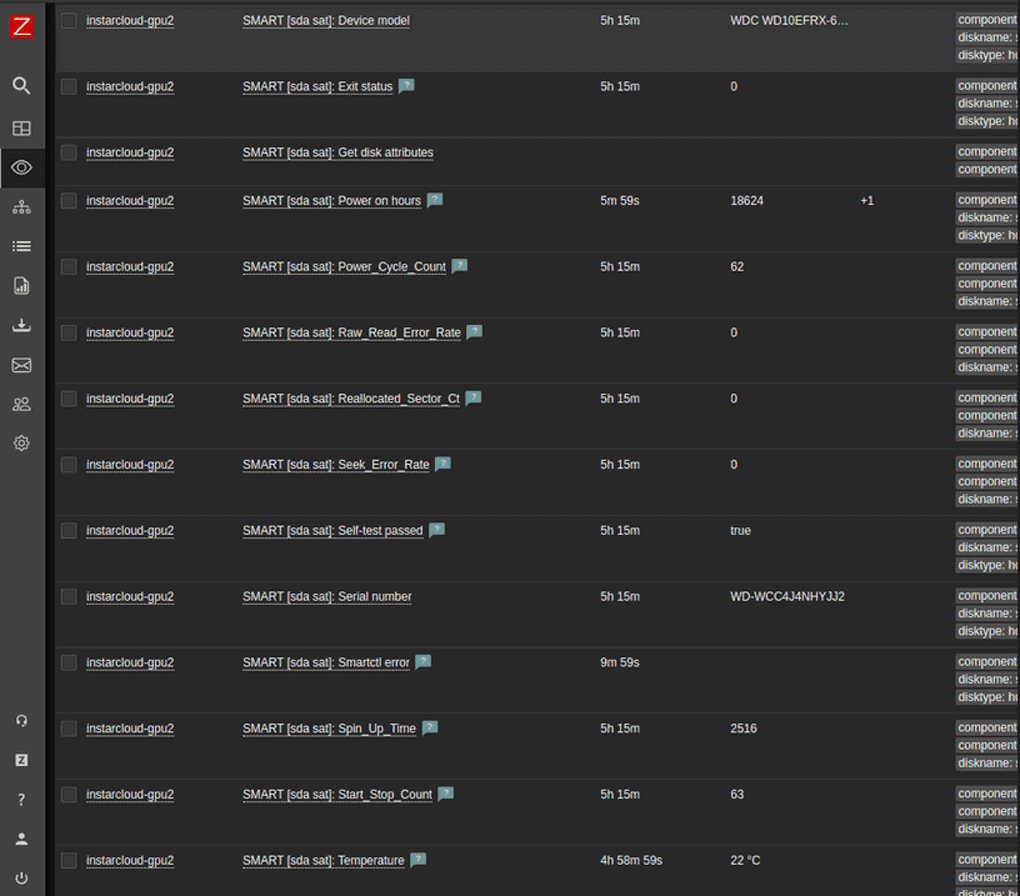This screenshot has height=896, width=1020.
Task: Open the Users icon in the sidebar
Action: point(21,404)
